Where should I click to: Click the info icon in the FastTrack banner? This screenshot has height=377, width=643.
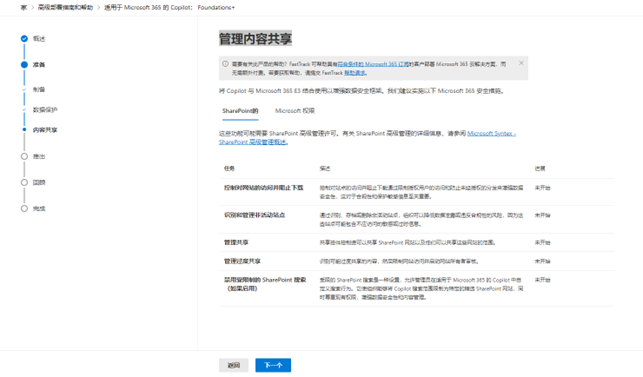coord(225,64)
